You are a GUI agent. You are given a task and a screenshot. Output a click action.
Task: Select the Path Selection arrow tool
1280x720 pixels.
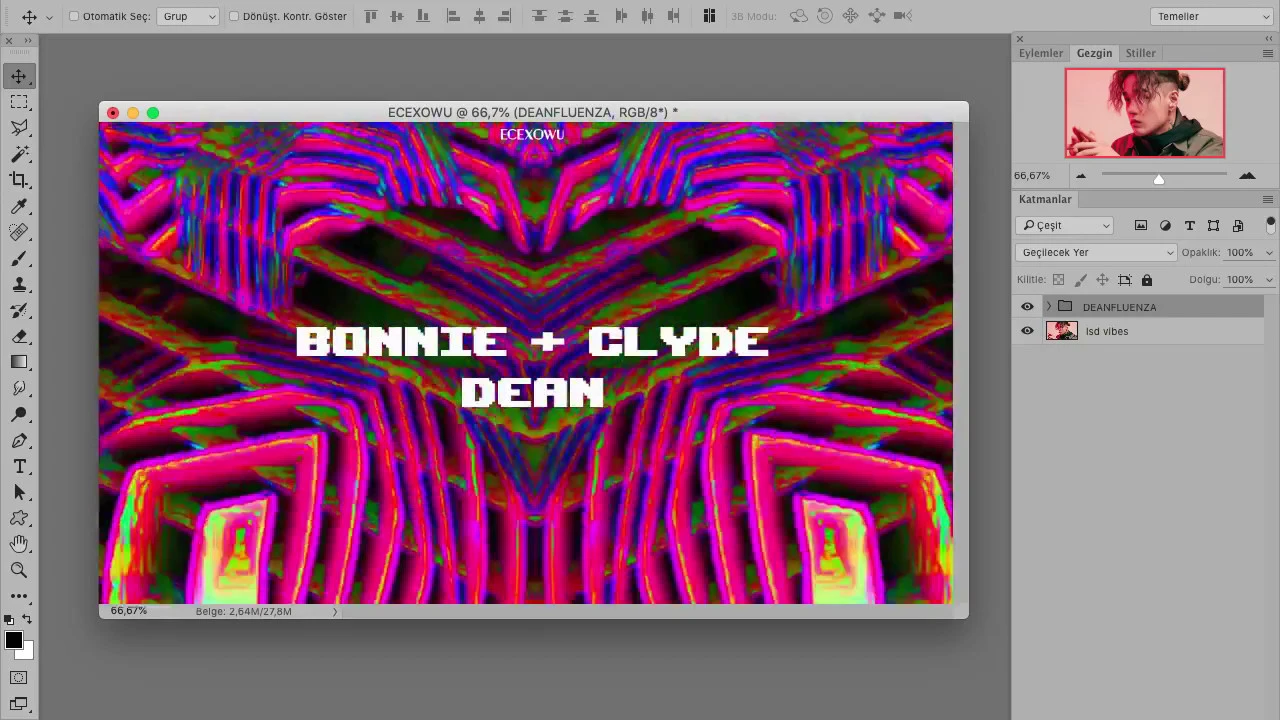[x=19, y=492]
